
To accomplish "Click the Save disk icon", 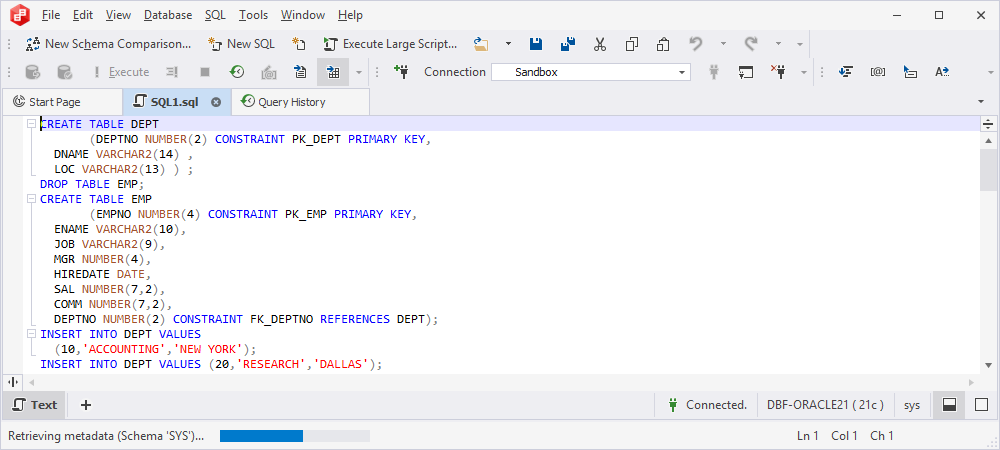I will click(x=536, y=44).
